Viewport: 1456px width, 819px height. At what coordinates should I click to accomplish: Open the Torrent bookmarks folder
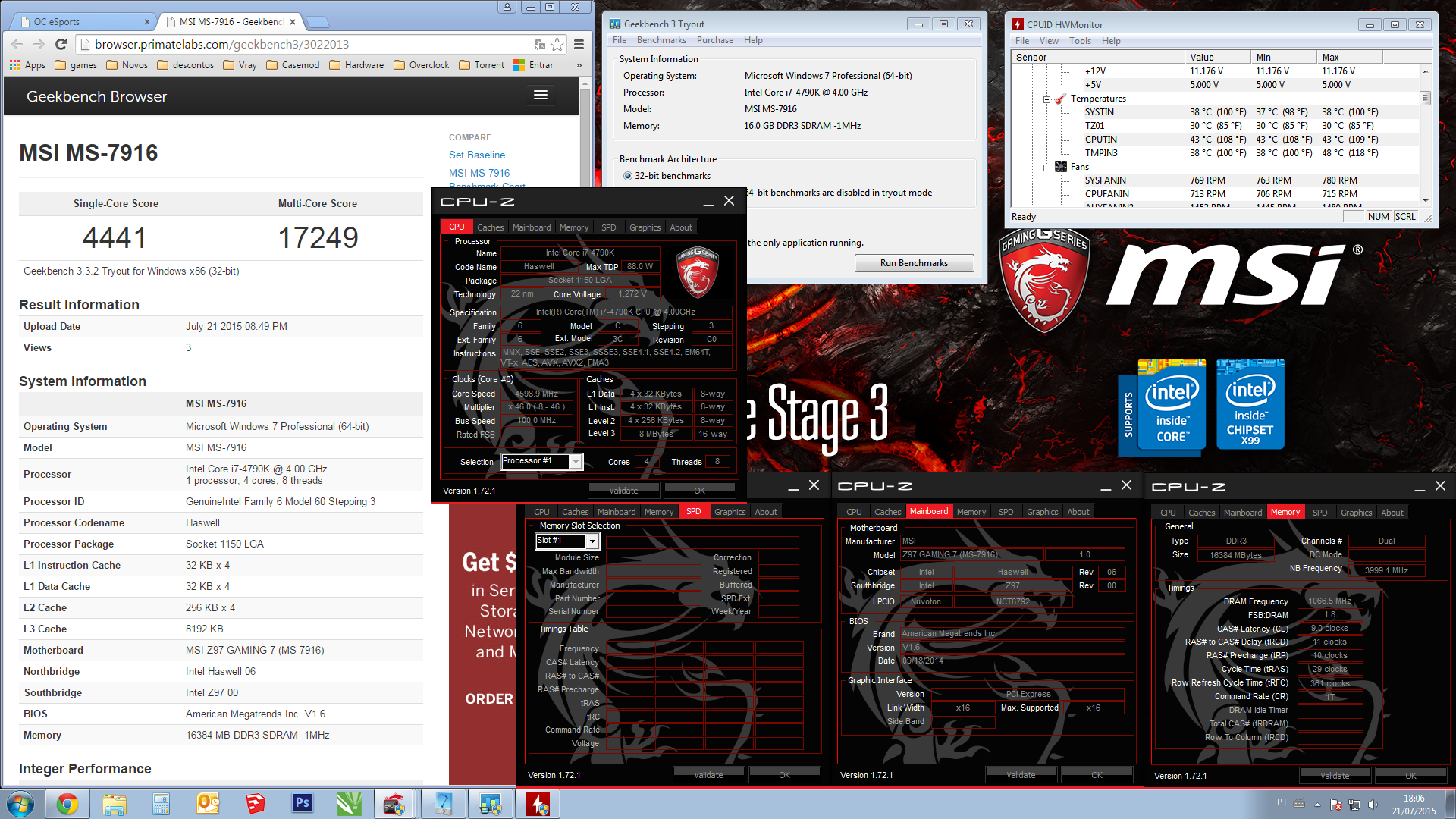click(482, 65)
